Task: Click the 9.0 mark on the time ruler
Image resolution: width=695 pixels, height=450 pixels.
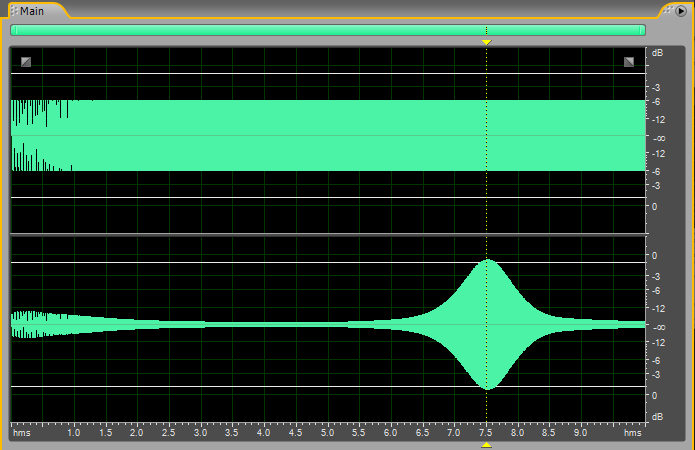Action: 581,434
